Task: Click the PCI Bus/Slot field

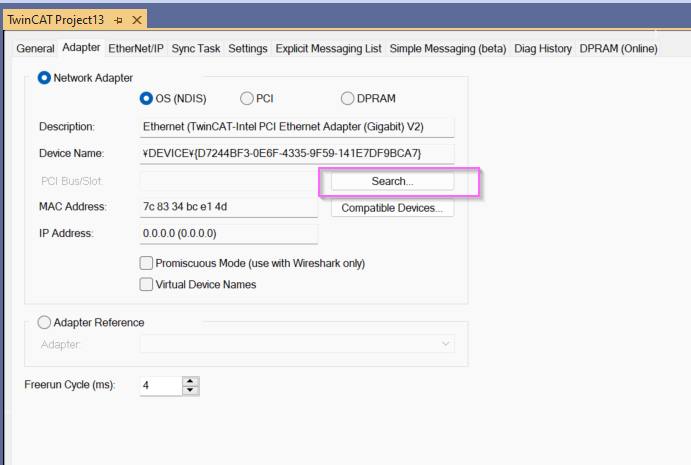Action: (229, 181)
